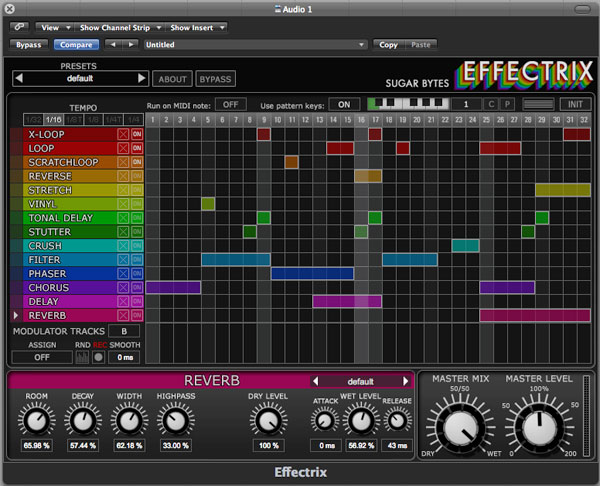Viewport: 600px width, 486px height.
Task: Select previous reverb preset arrow
Action: click(x=316, y=381)
